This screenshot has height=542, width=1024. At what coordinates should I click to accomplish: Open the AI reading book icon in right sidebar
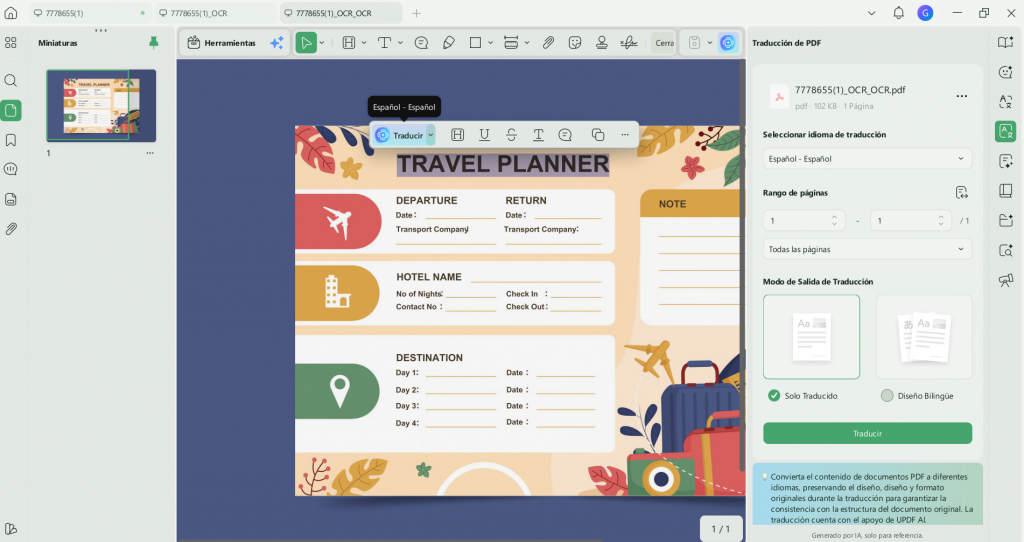[1006, 43]
